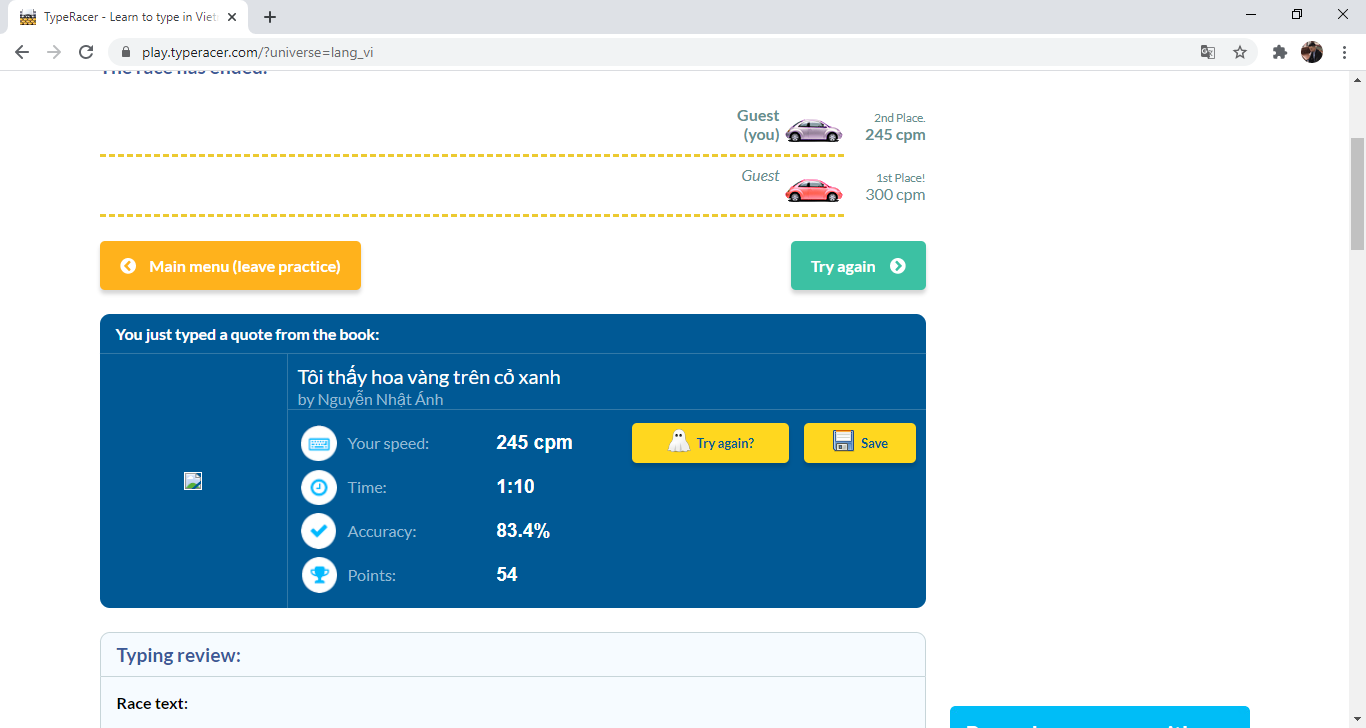
Task: Click the 1st Place! label
Action: [901, 178]
